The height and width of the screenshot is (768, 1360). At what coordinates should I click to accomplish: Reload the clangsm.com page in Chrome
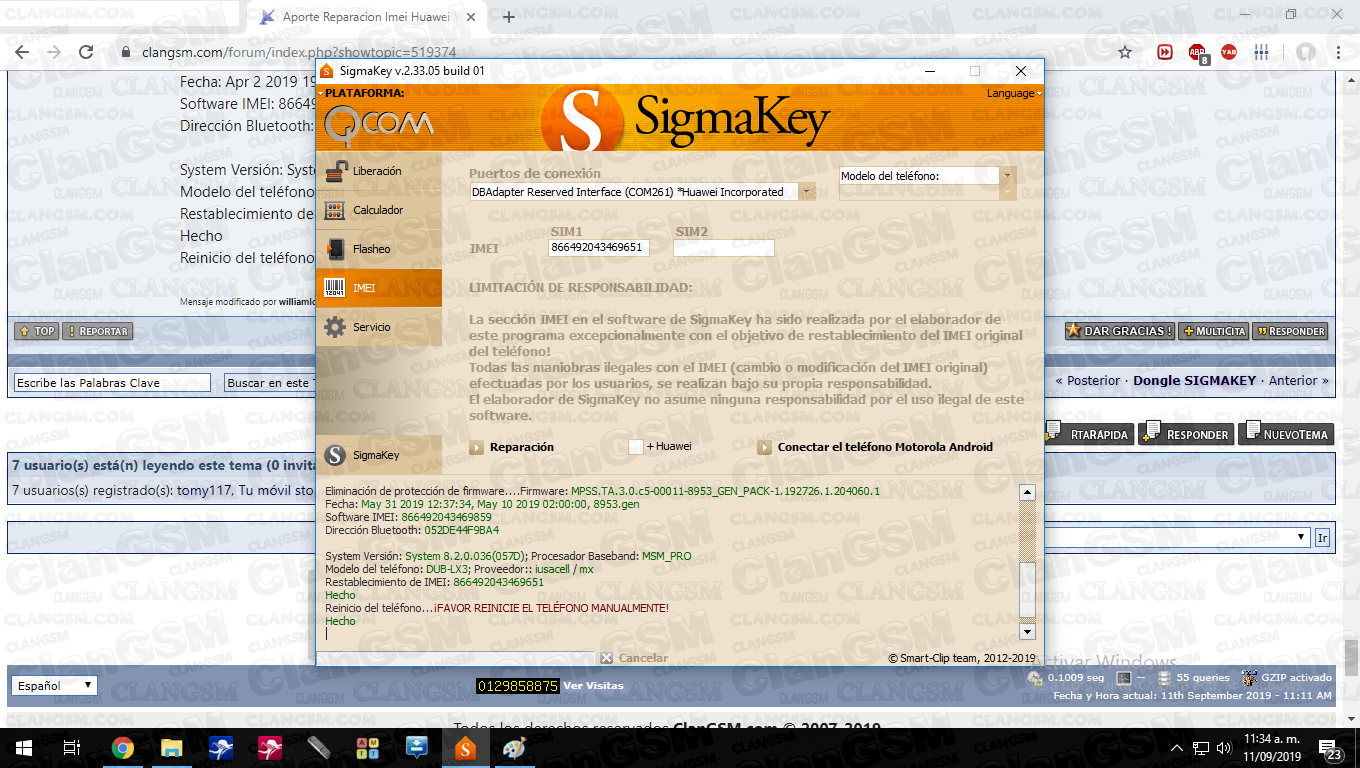pyautogui.click(x=86, y=52)
